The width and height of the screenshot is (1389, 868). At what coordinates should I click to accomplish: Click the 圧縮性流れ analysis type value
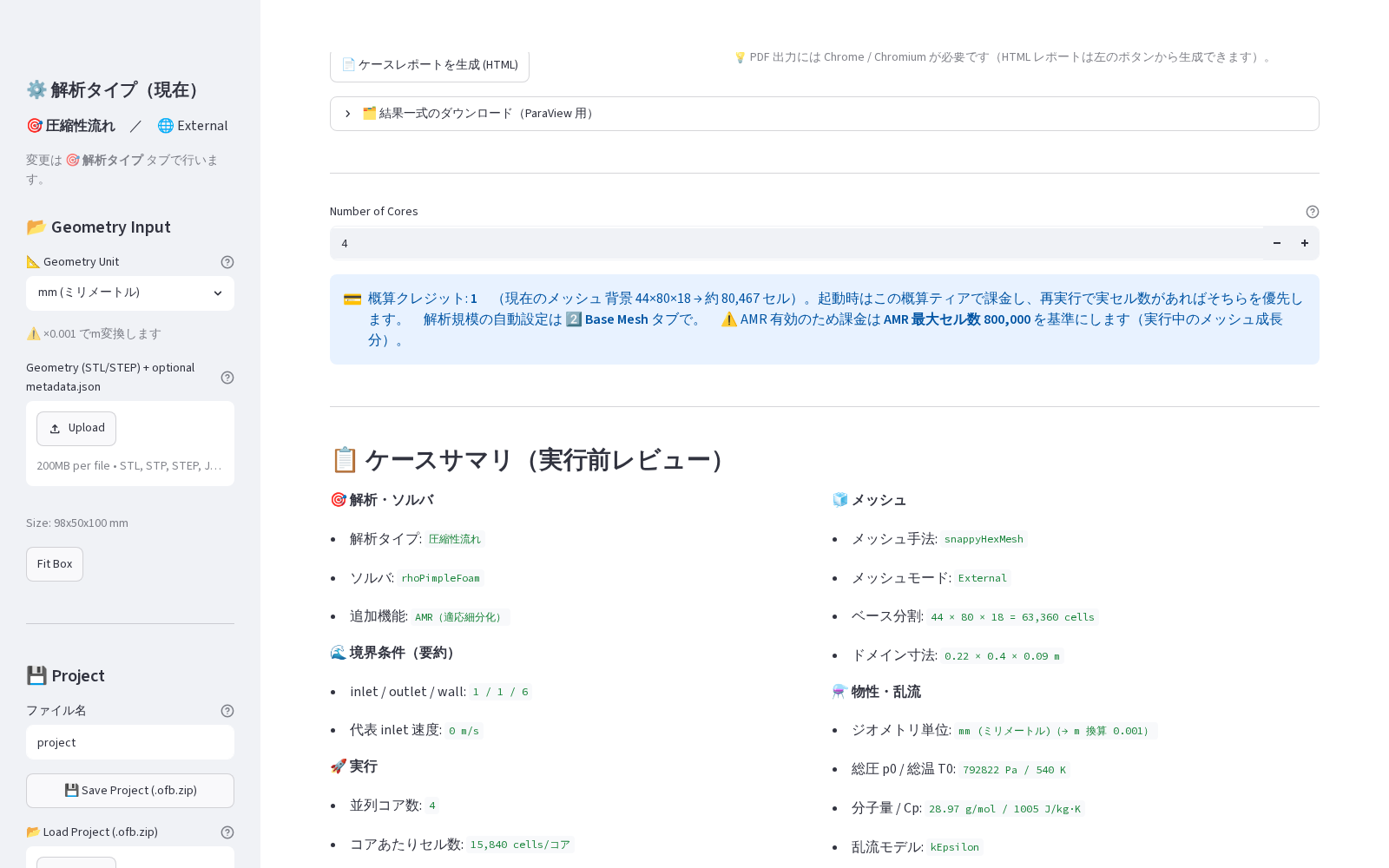coord(455,539)
